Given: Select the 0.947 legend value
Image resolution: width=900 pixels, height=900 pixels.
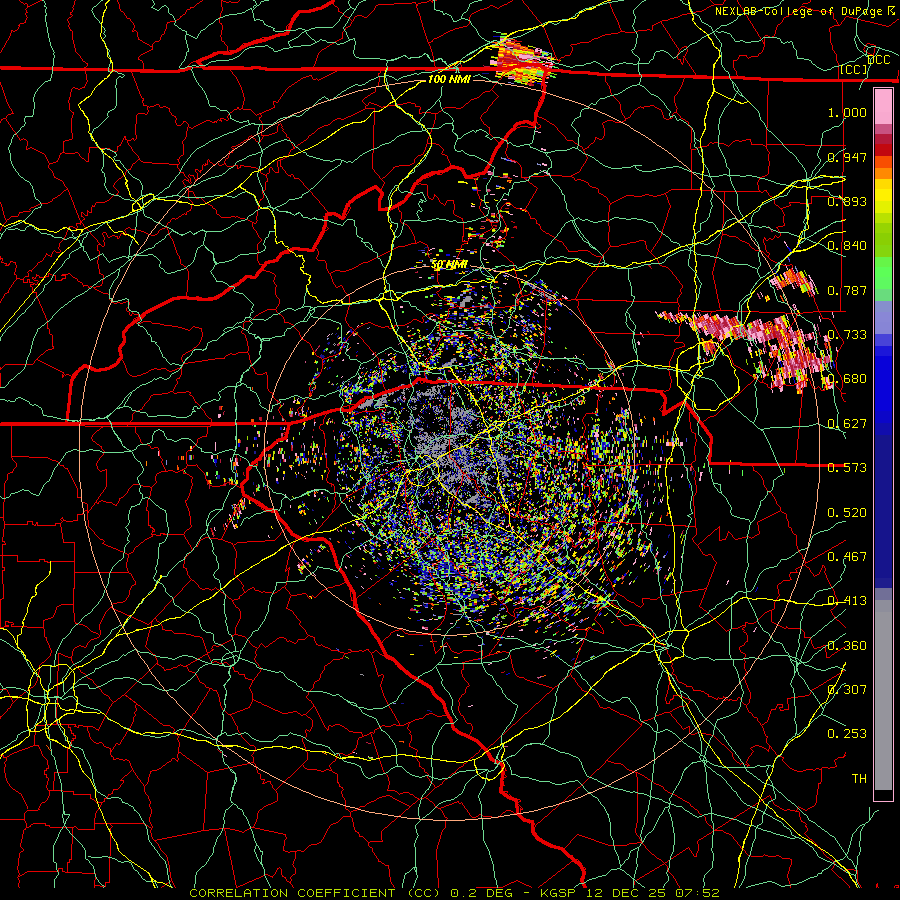Looking at the screenshot, I should (x=847, y=157).
